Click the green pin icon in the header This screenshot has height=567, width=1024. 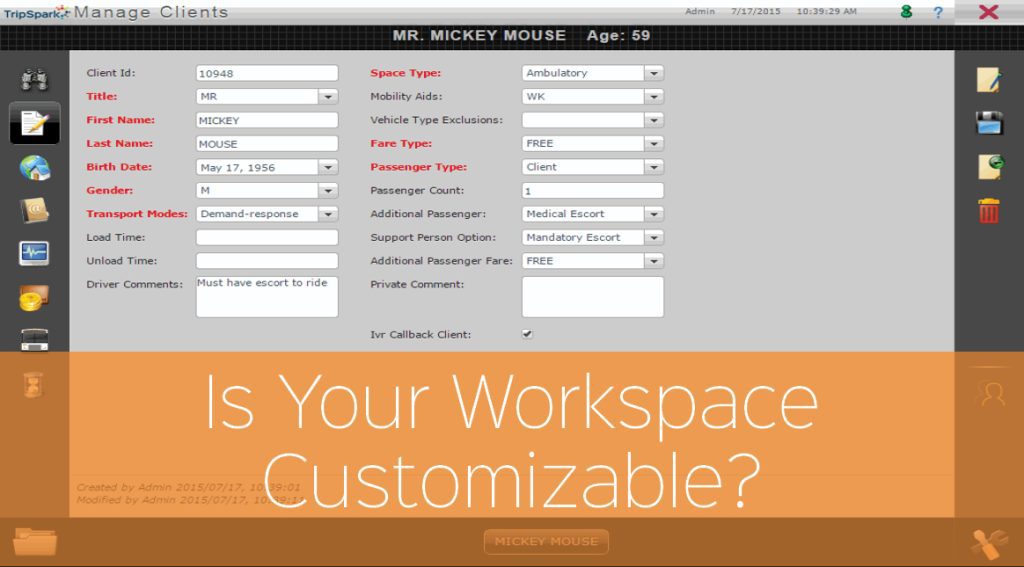(906, 11)
